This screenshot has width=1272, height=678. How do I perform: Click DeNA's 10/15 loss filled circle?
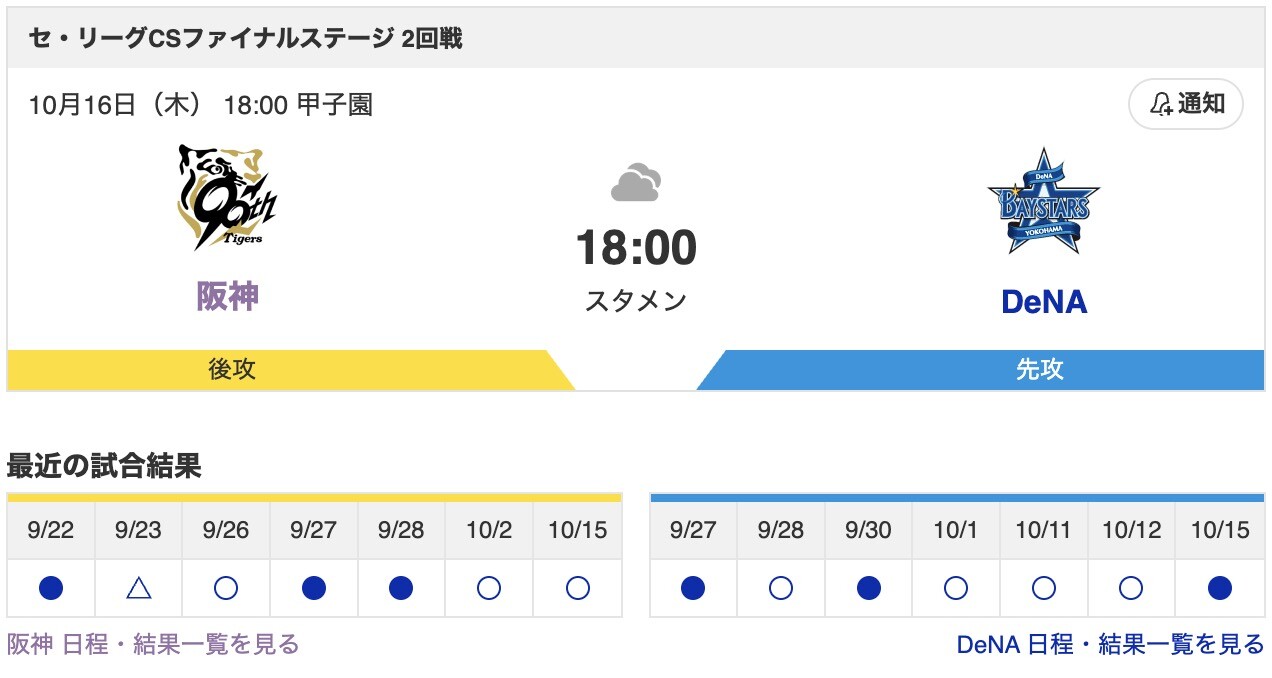[1219, 588]
